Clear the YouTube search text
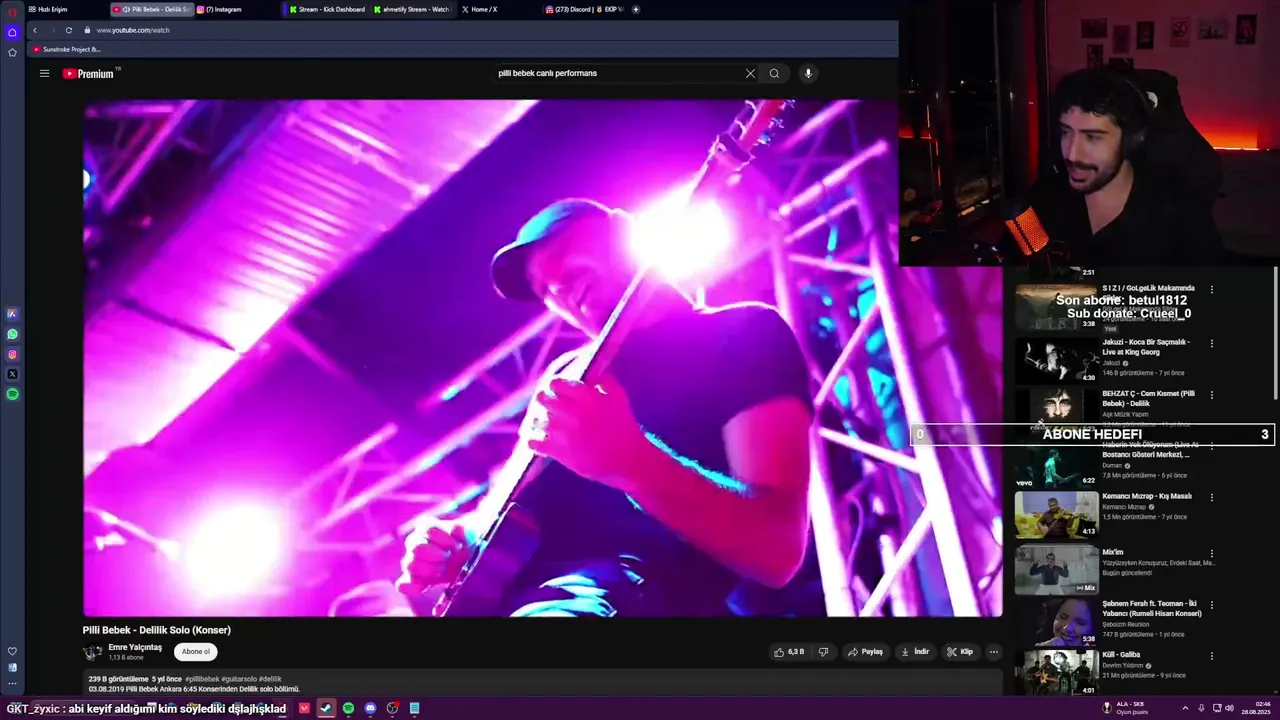The height and width of the screenshot is (720, 1280). pyautogui.click(x=750, y=73)
